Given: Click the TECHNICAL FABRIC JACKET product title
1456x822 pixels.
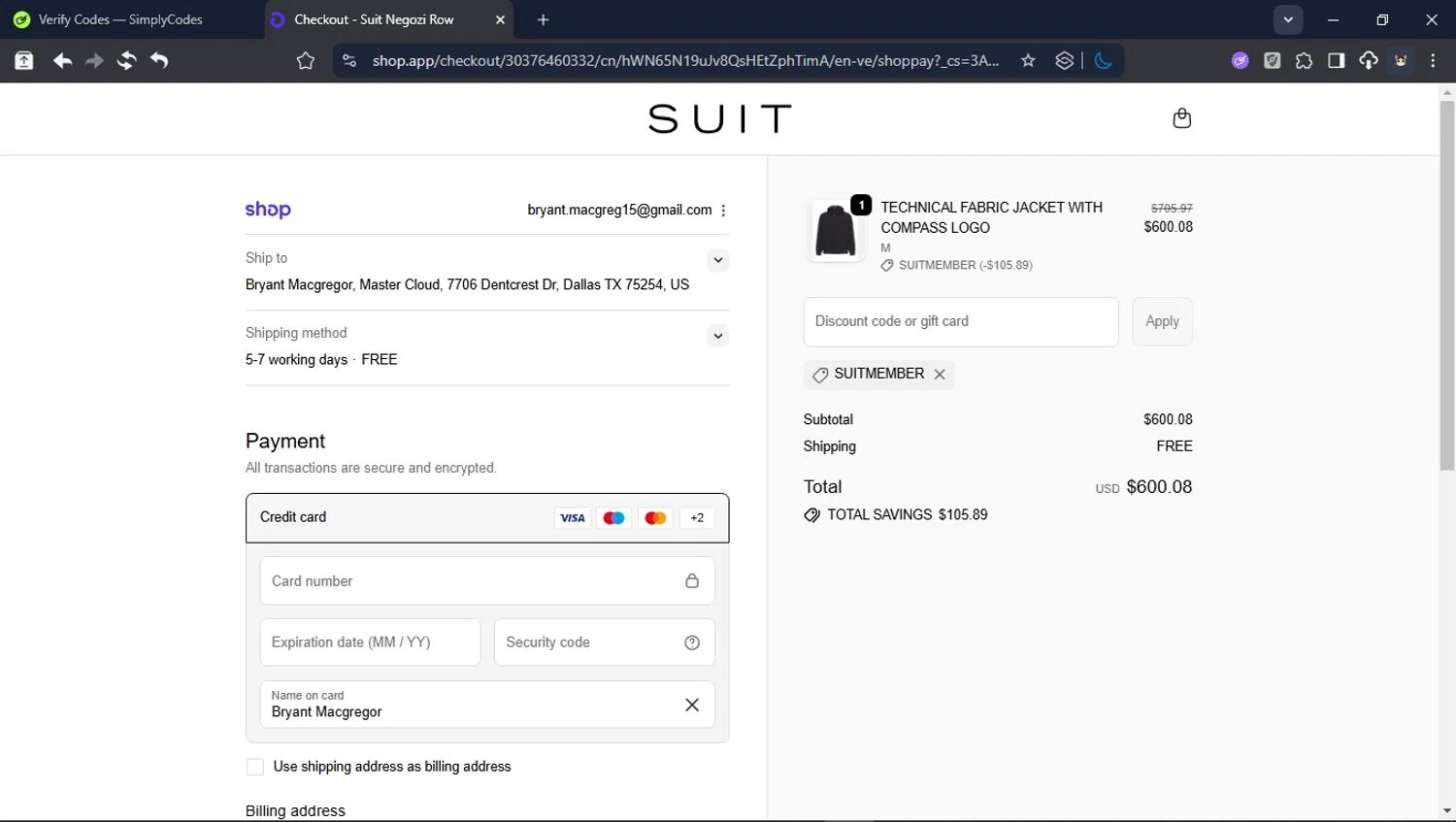Looking at the screenshot, I should [991, 217].
